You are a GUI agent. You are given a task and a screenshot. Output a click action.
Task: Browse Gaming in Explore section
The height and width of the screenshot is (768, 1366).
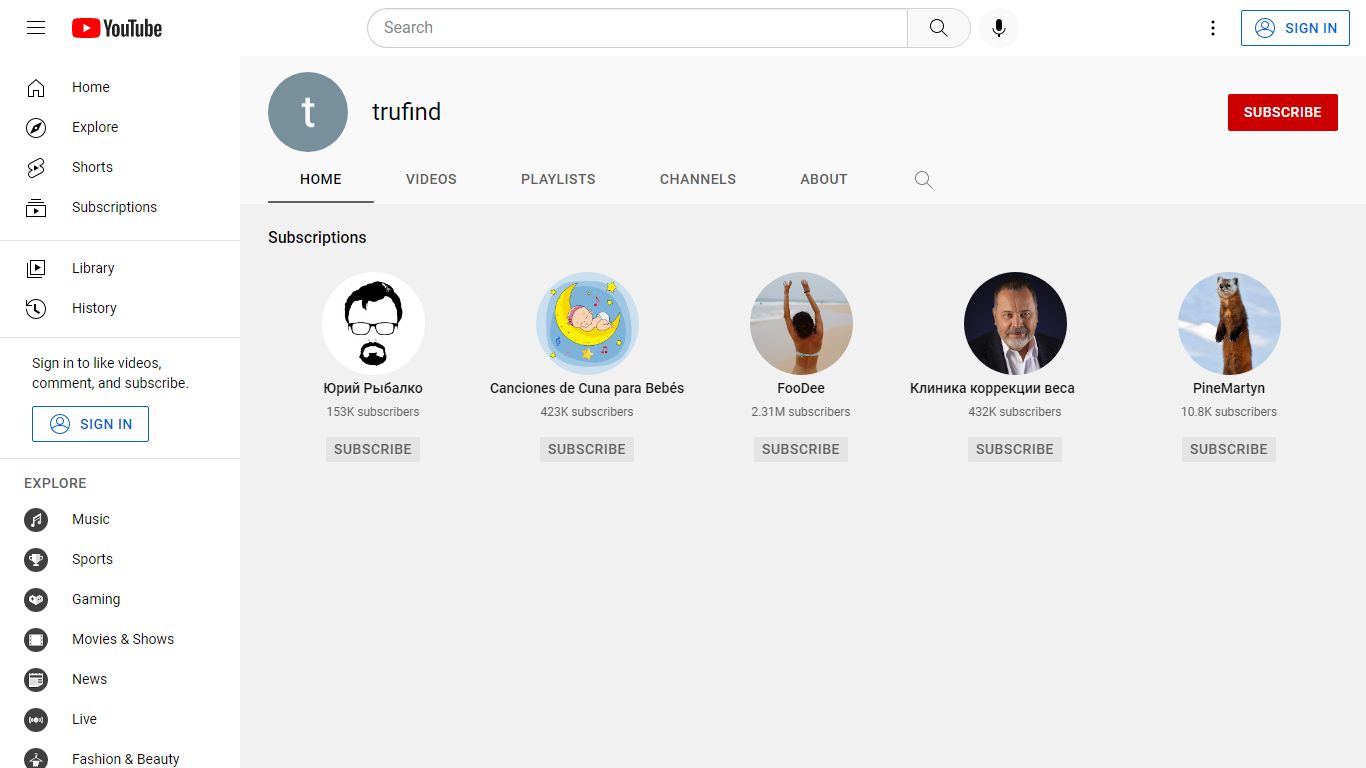(x=120, y=599)
